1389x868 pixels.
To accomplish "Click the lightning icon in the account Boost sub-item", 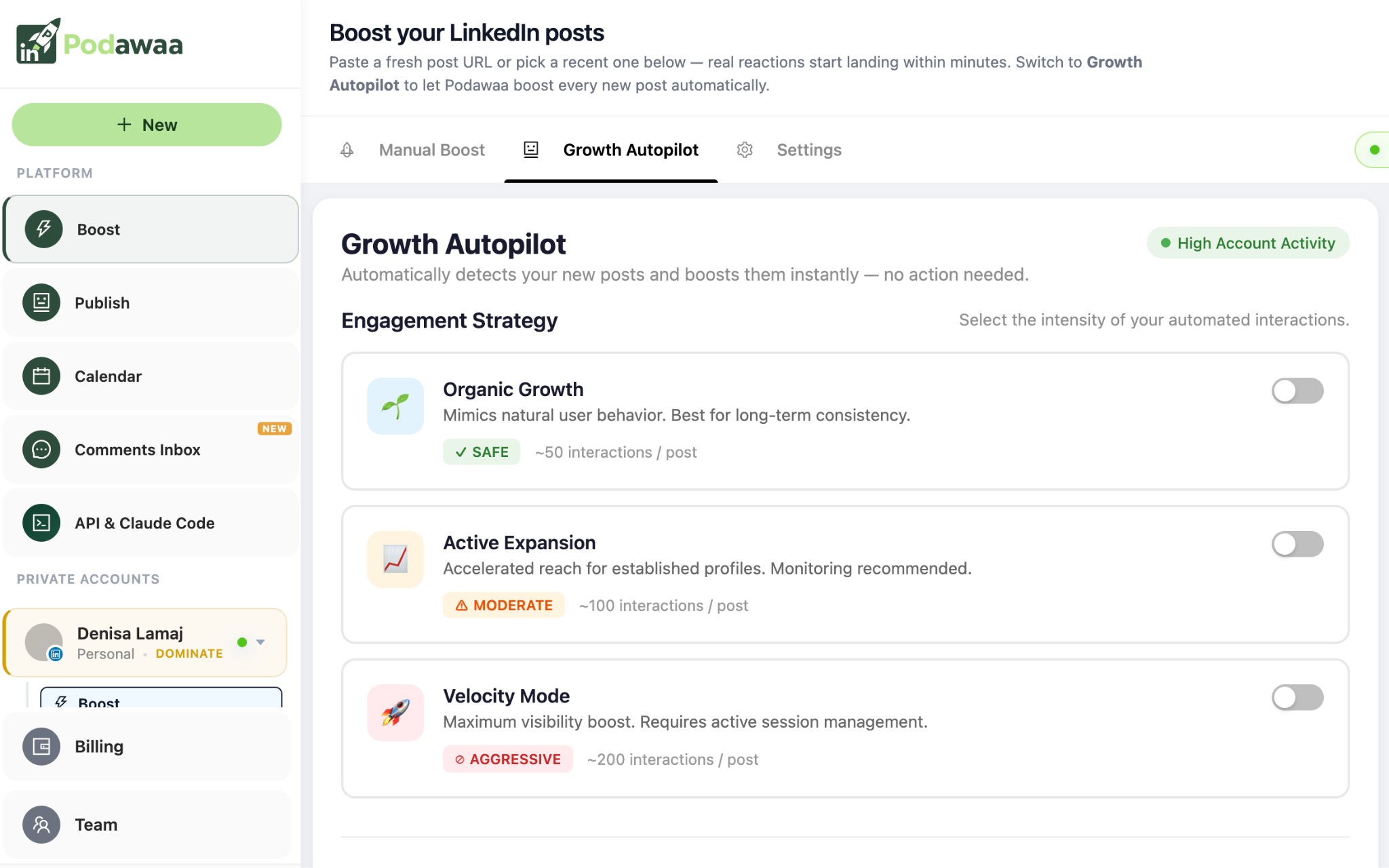I will tap(61, 702).
